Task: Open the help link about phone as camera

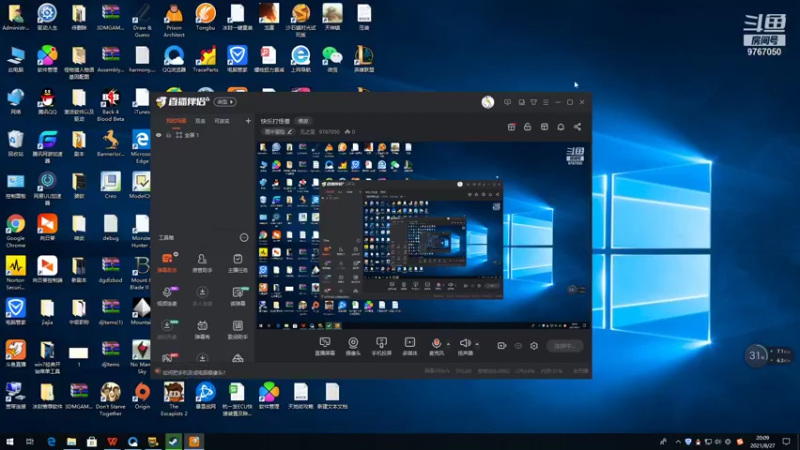Action: (194, 372)
